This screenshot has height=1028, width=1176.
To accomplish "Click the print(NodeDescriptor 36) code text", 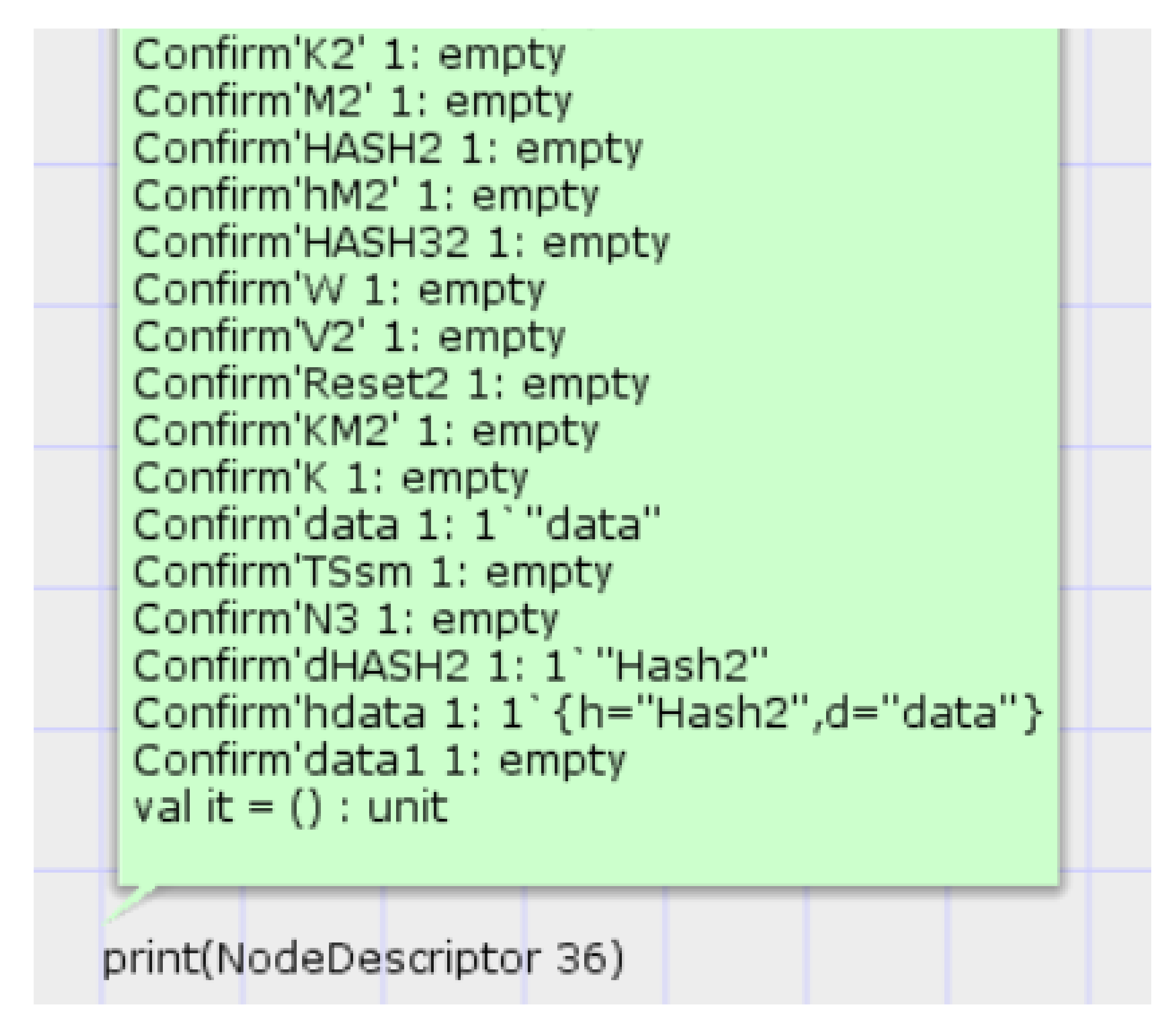I will tap(362, 959).
